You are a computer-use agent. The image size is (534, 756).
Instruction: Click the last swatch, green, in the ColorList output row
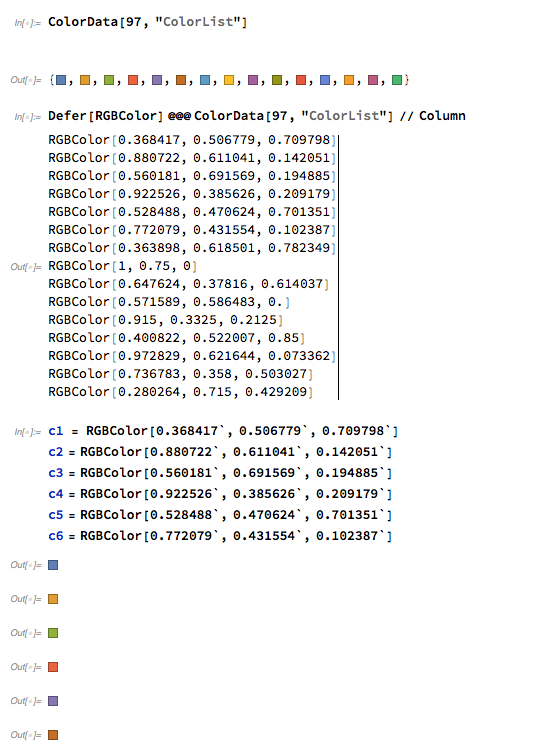click(397, 80)
